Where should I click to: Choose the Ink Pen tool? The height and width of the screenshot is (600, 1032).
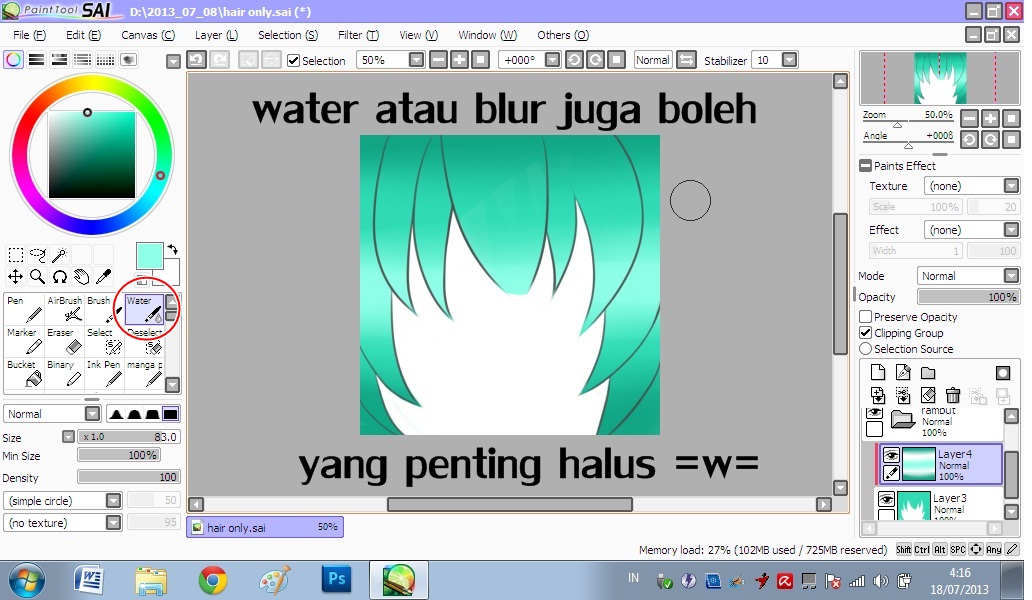104,374
